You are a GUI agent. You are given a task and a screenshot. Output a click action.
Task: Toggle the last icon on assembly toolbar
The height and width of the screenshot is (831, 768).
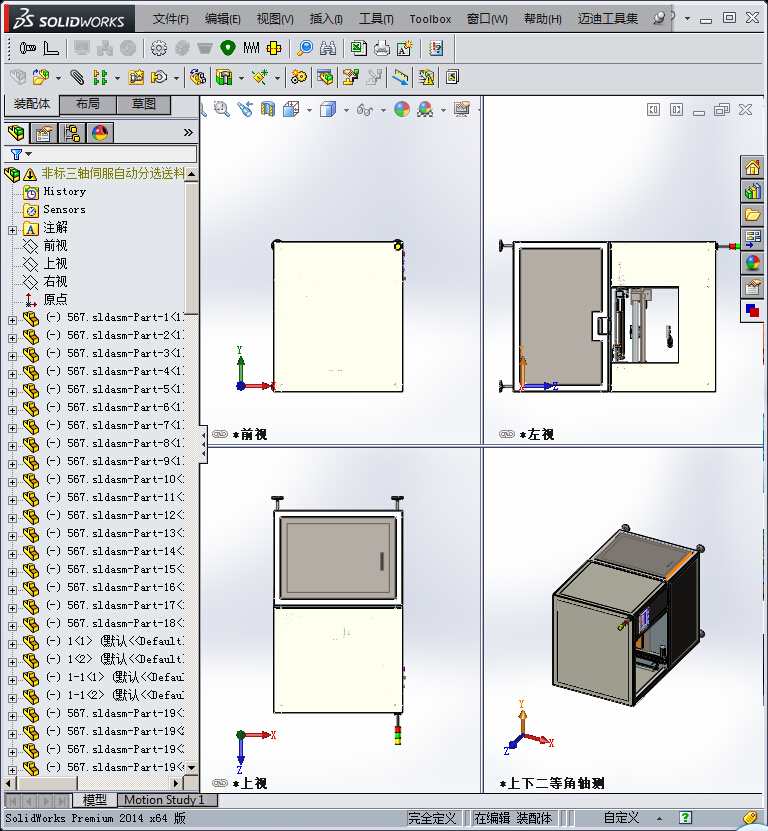point(452,77)
